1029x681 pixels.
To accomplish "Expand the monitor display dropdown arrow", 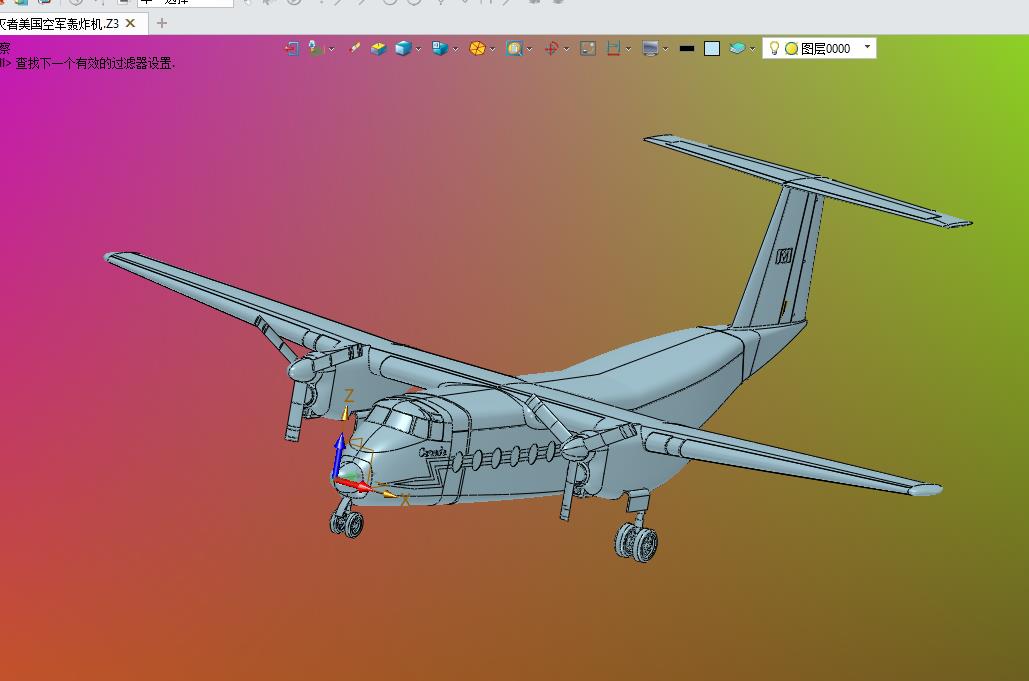I will pos(665,49).
